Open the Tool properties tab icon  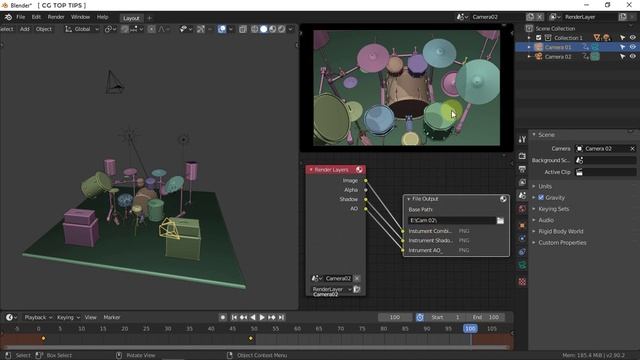(522, 140)
